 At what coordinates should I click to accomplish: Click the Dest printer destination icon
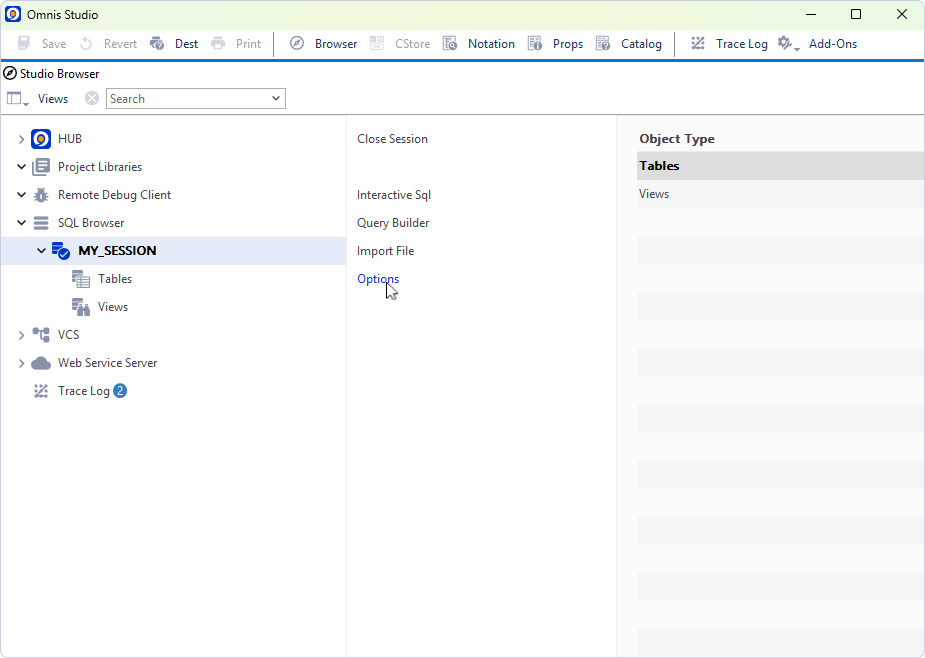pyautogui.click(x=157, y=44)
